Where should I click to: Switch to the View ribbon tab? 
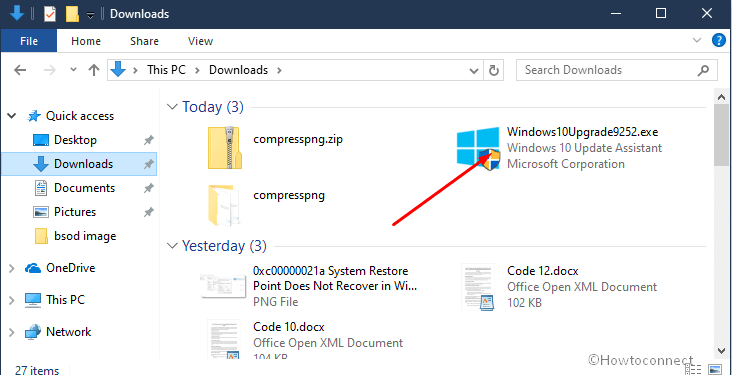tap(200, 41)
